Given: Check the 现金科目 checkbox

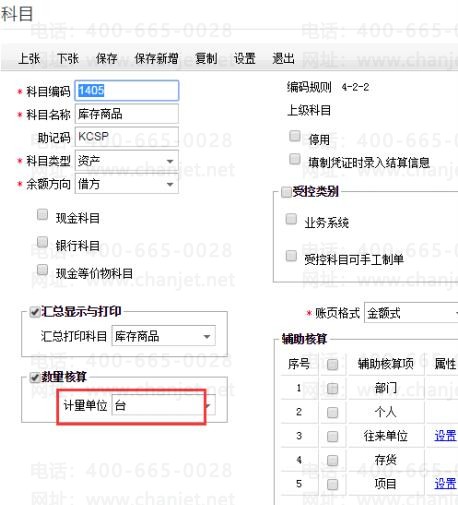Looking at the screenshot, I should click(x=42, y=214).
